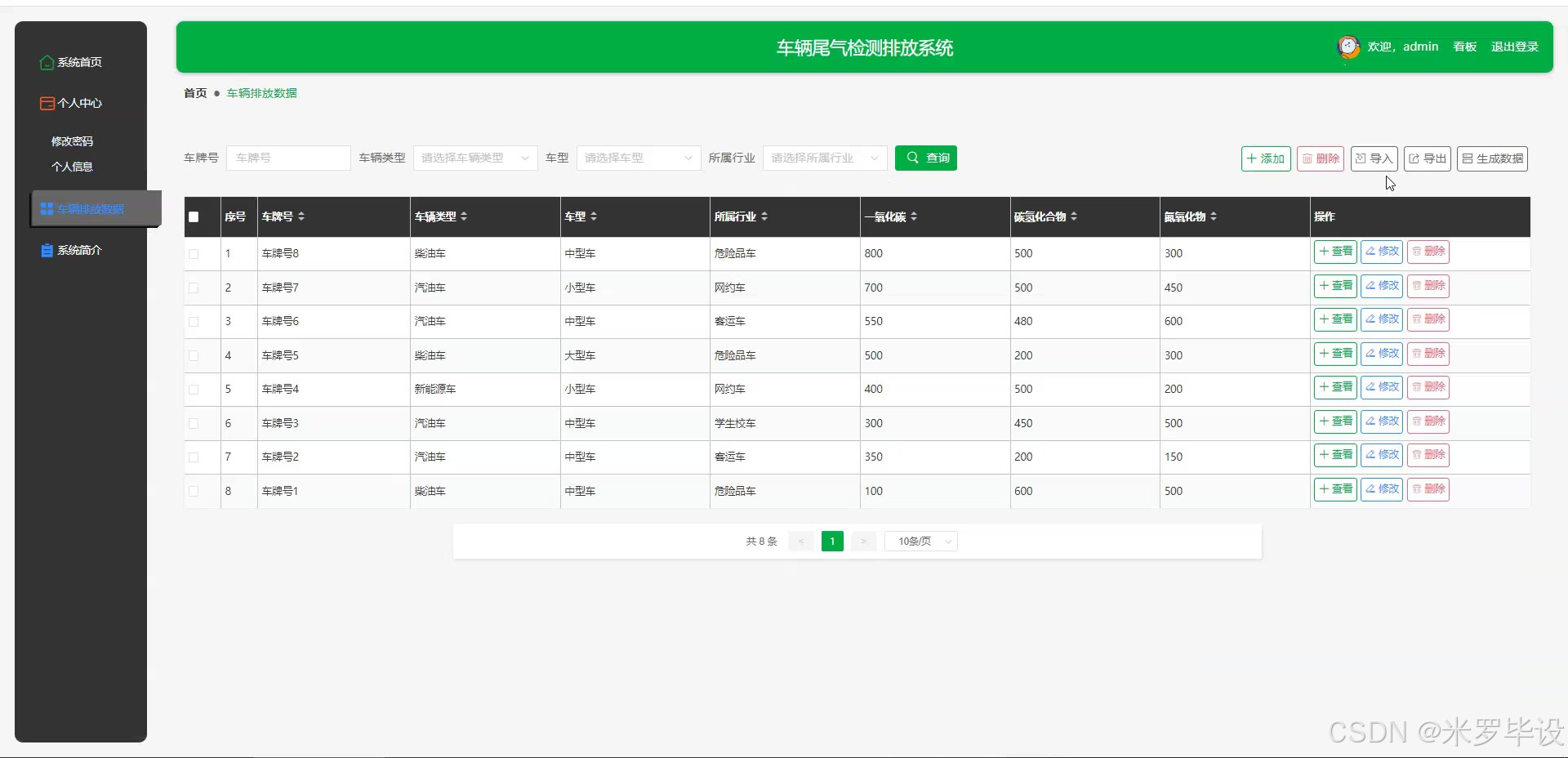Image resolution: width=1568 pixels, height=758 pixels.
Task: Check the row 2 checkbox 车牌号7
Action: (x=194, y=288)
